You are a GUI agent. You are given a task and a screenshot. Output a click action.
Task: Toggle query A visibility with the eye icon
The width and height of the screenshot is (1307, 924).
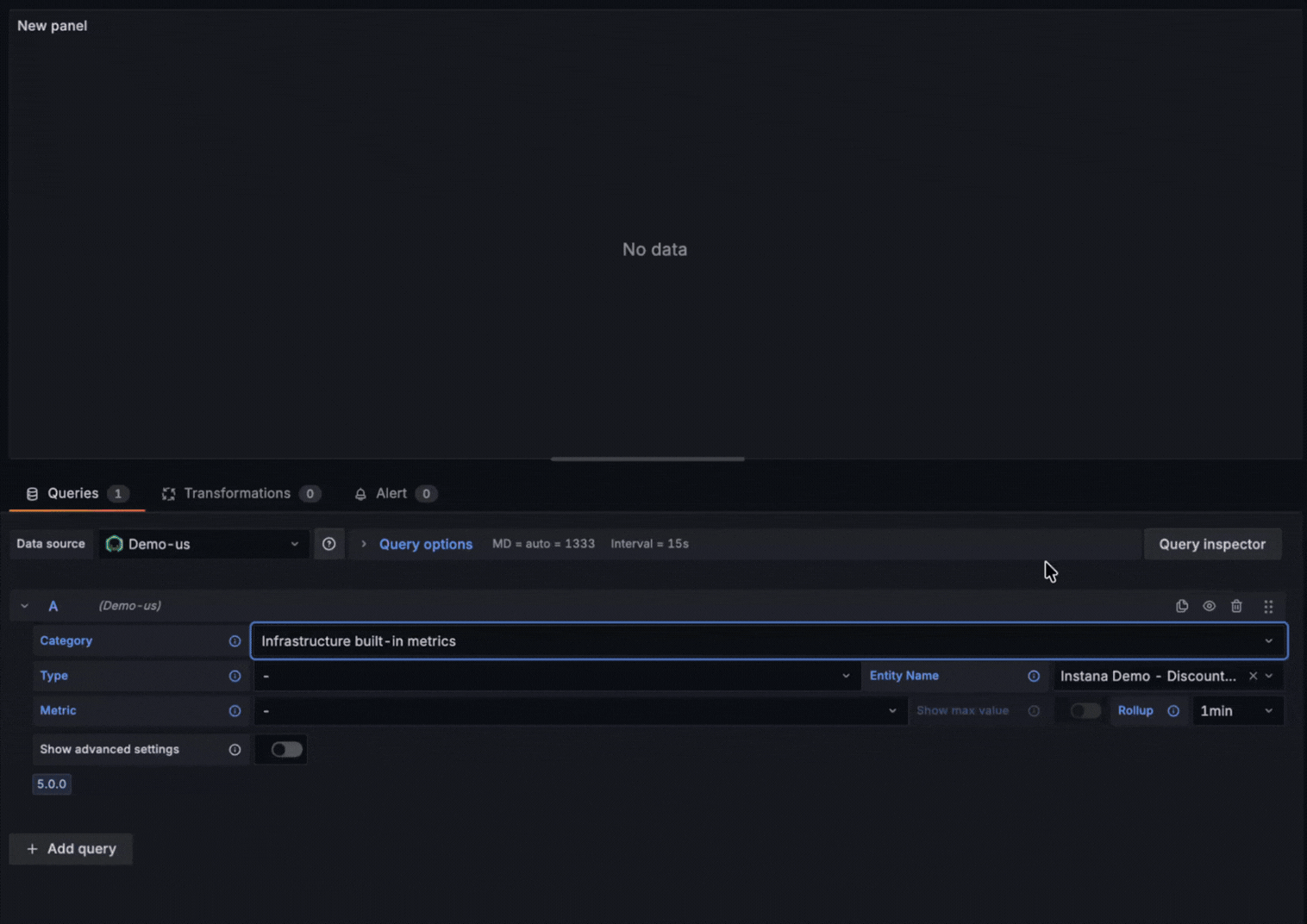click(x=1210, y=606)
